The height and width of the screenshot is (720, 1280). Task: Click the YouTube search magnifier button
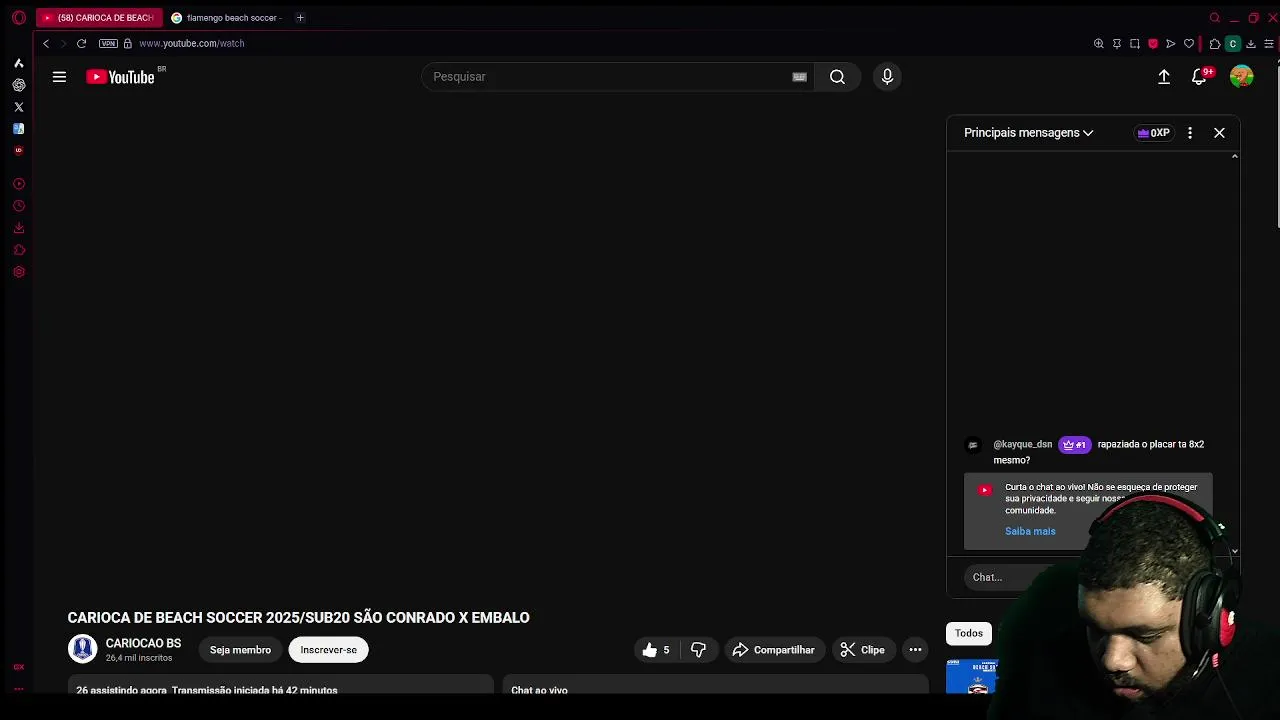(x=837, y=77)
